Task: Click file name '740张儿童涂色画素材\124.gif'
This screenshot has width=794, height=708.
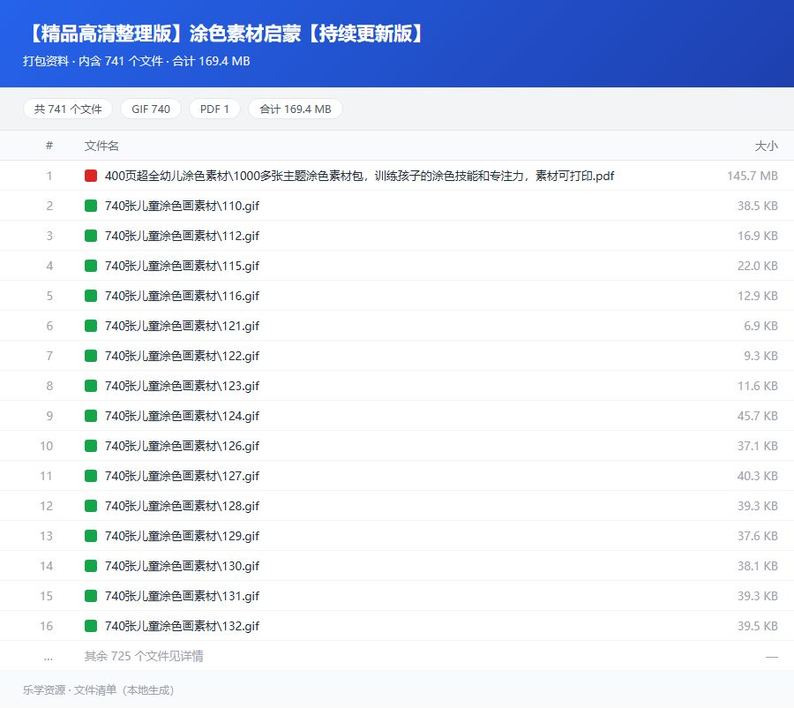Action: [x=182, y=416]
